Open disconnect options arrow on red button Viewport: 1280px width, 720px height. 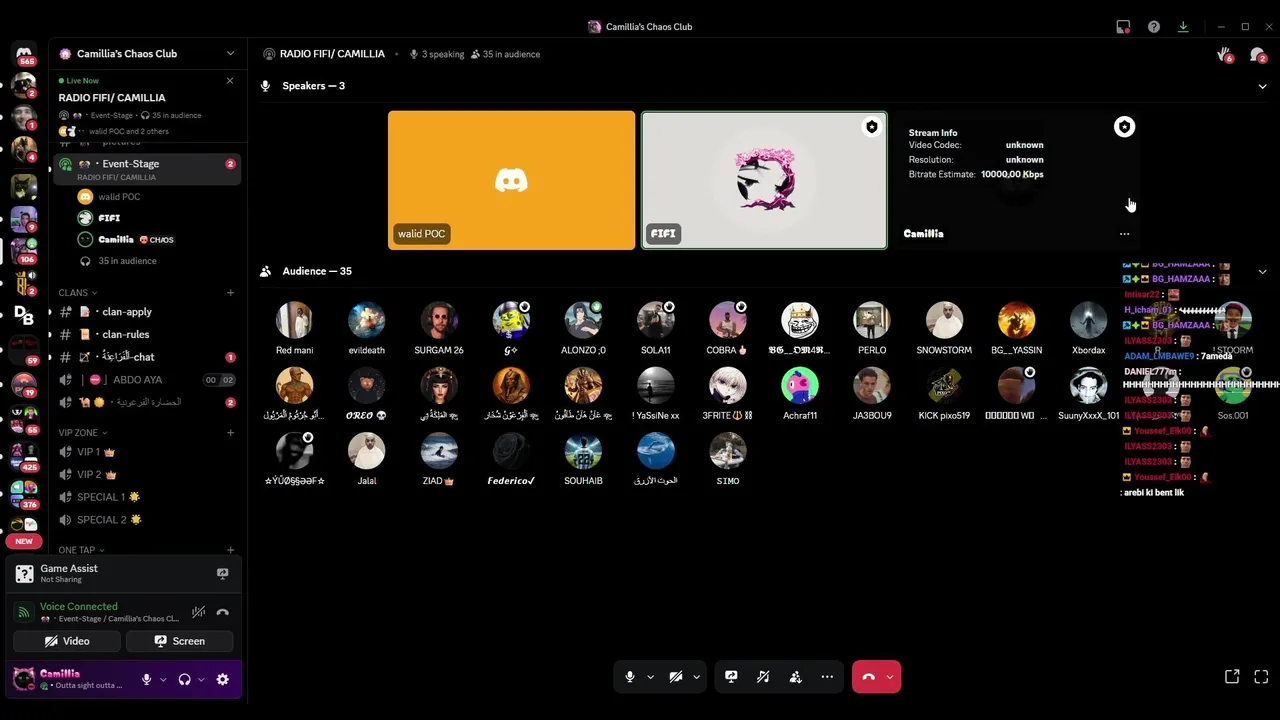click(x=889, y=677)
